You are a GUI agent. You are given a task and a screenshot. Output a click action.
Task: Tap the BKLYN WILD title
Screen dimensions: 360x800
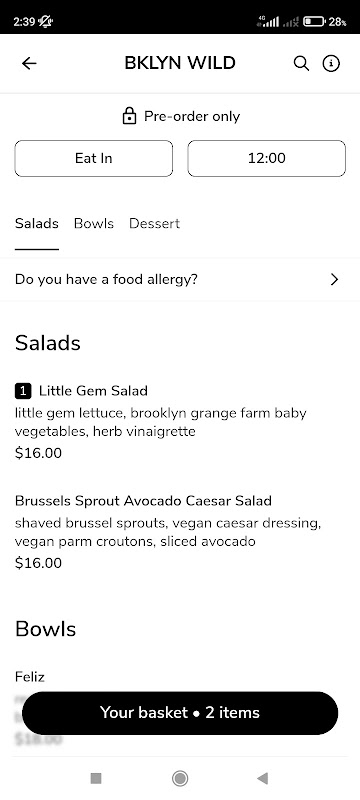[180, 63]
